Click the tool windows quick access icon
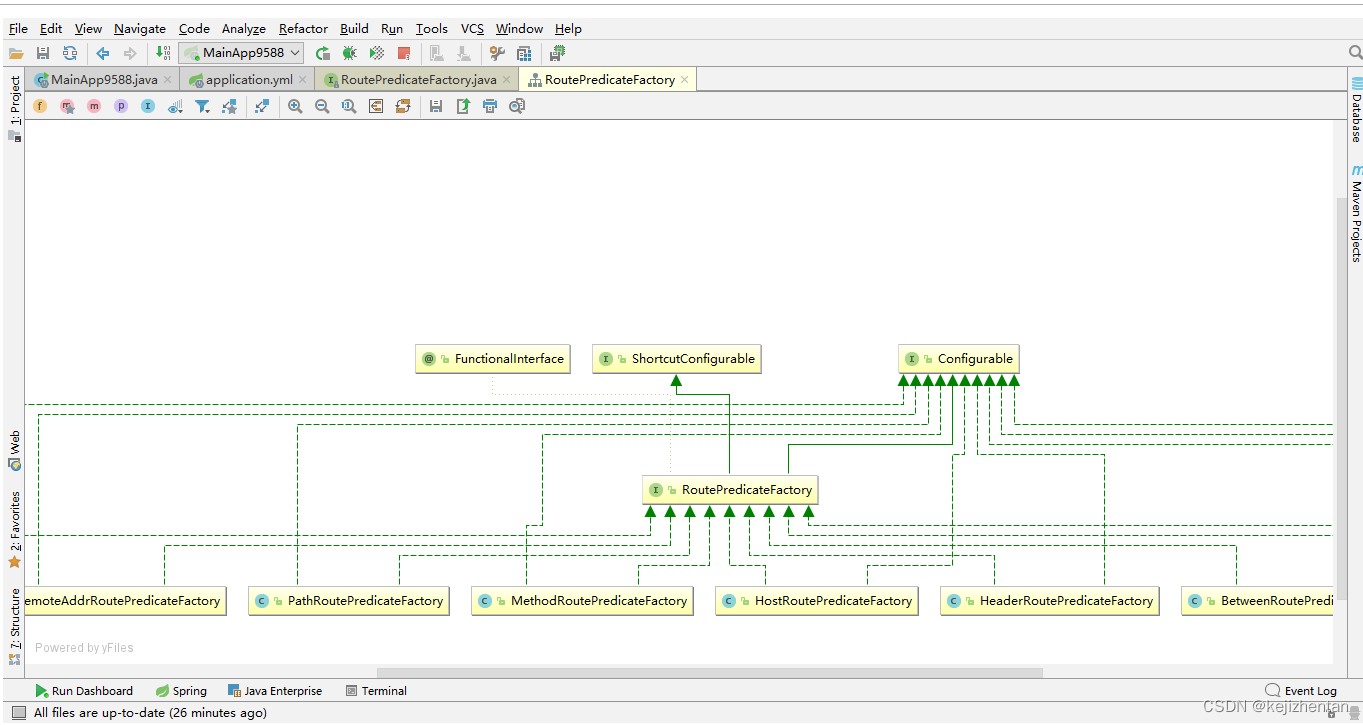The width and height of the screenshot is (1363, 725). pos(18,713)
